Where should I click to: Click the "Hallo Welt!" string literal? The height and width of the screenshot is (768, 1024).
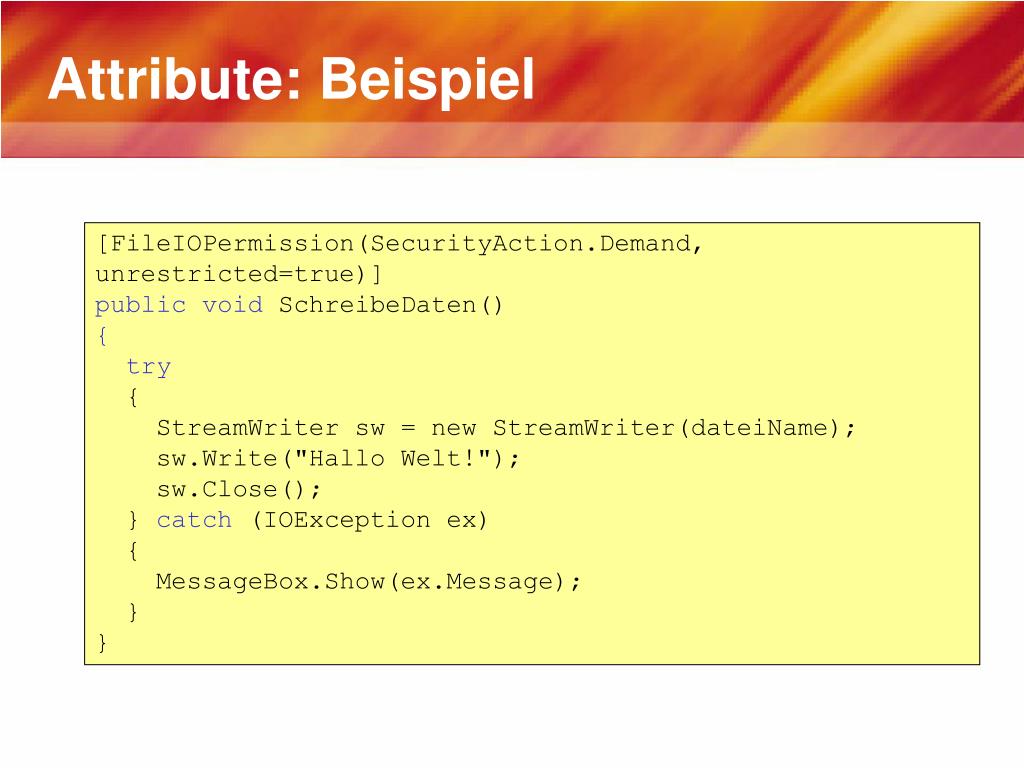coord(392,458)
